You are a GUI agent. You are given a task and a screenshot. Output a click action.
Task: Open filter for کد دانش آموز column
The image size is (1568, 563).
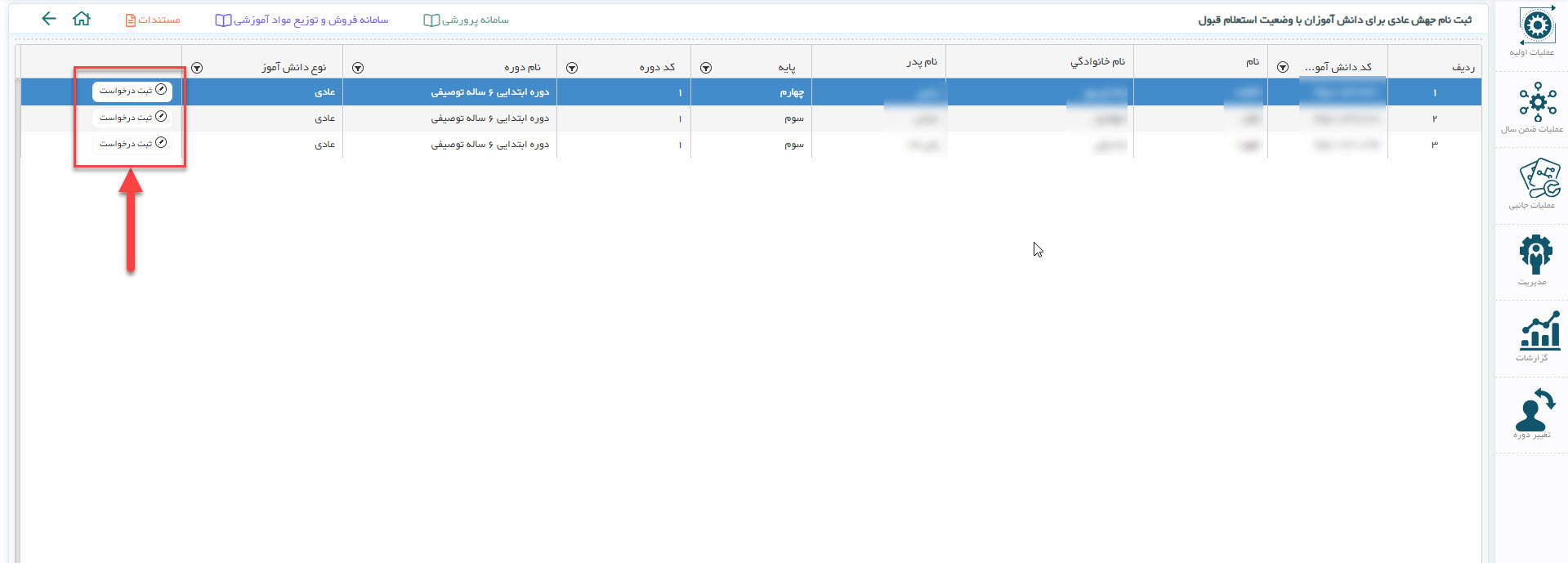tap(1283, 67)
